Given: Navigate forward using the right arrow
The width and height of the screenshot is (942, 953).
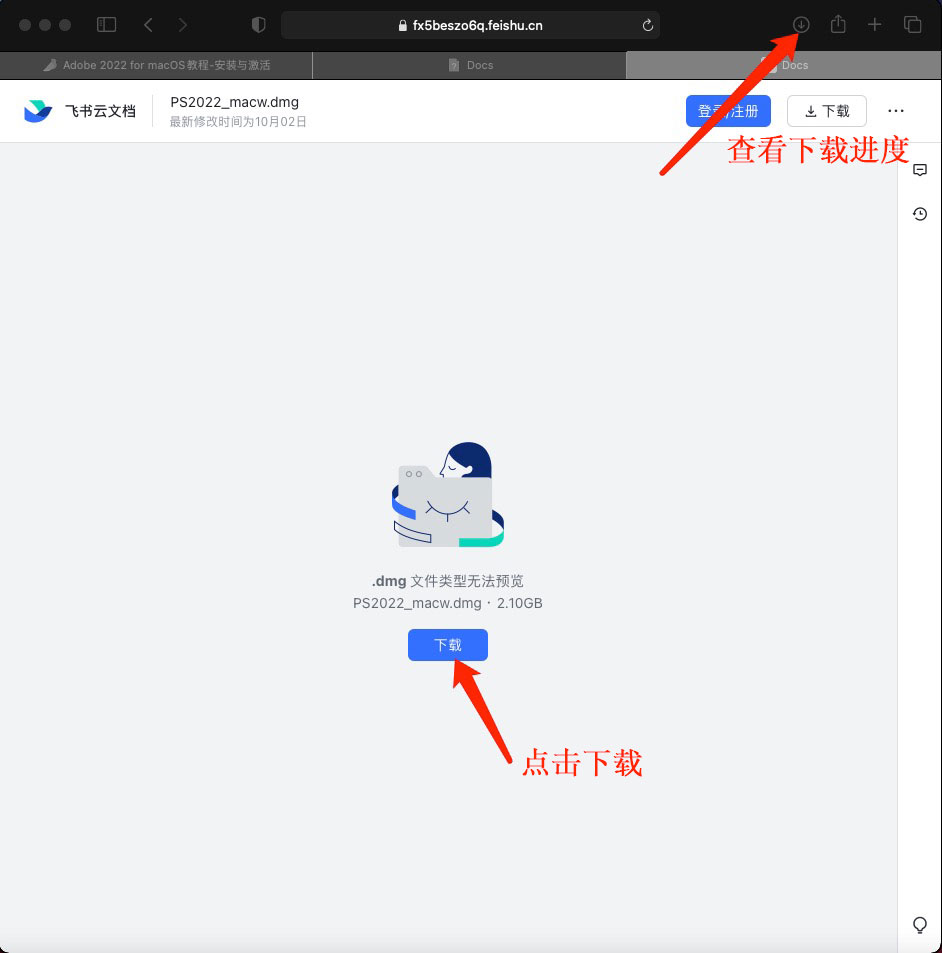Looking at the screenshot, I should point(183,24).
